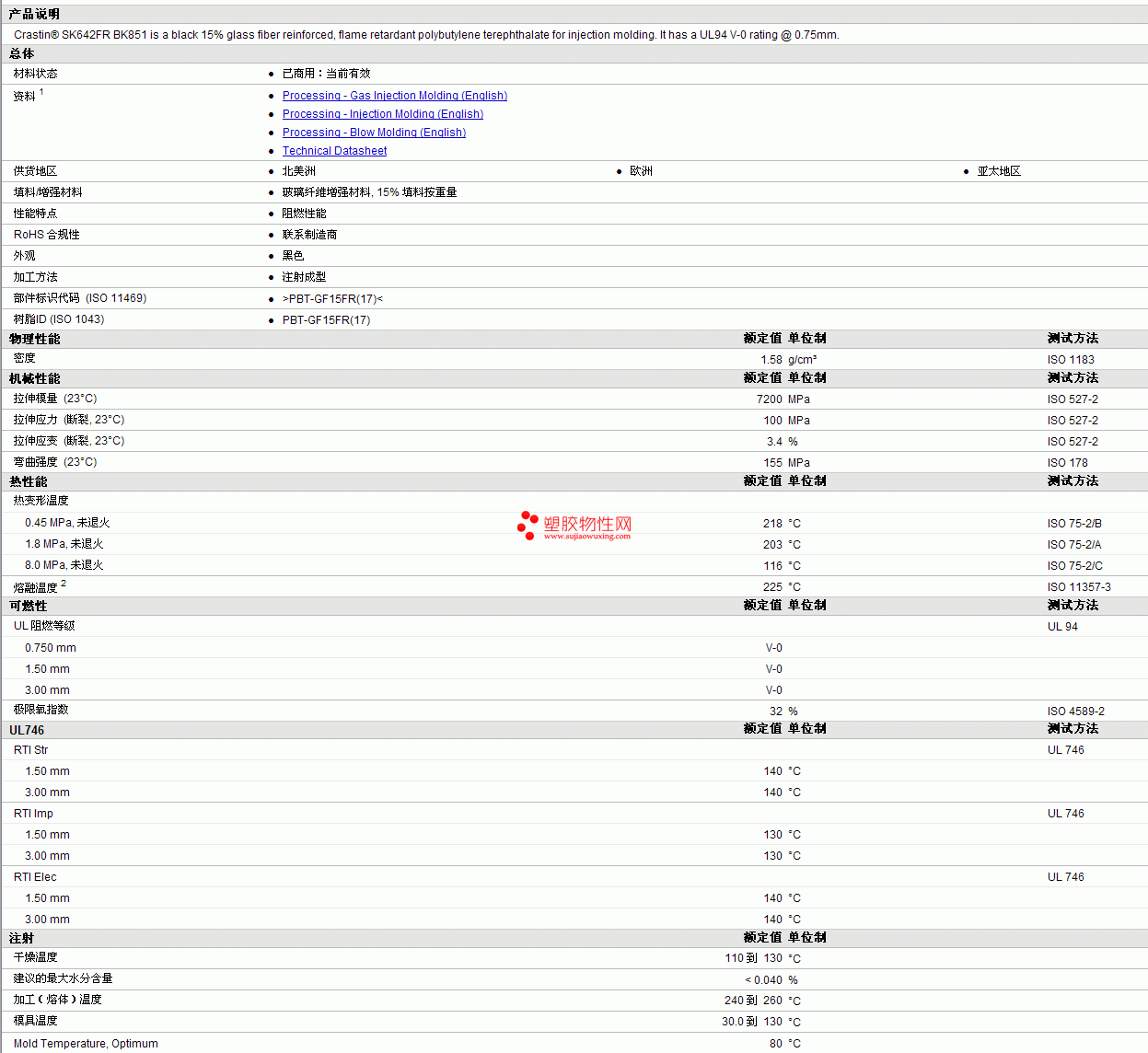Screen dimensions: 1148x1053
Task: Open Processing - Injection Molding (English) link
Action: [382, 114]
